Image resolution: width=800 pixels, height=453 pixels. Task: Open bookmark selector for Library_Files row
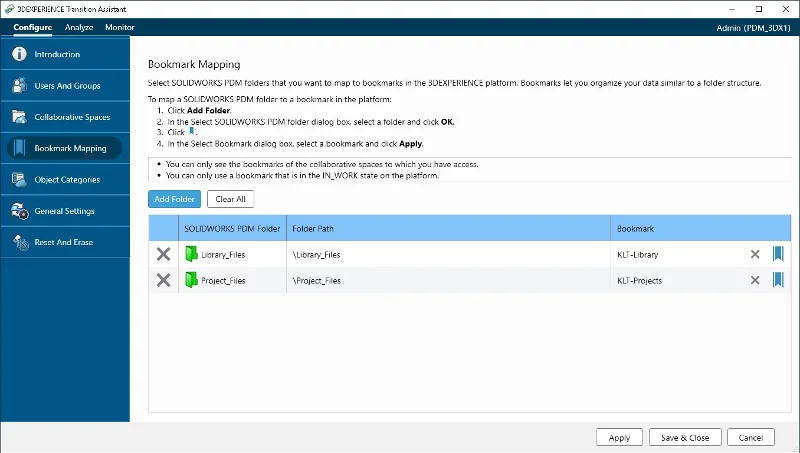point(778,254)
